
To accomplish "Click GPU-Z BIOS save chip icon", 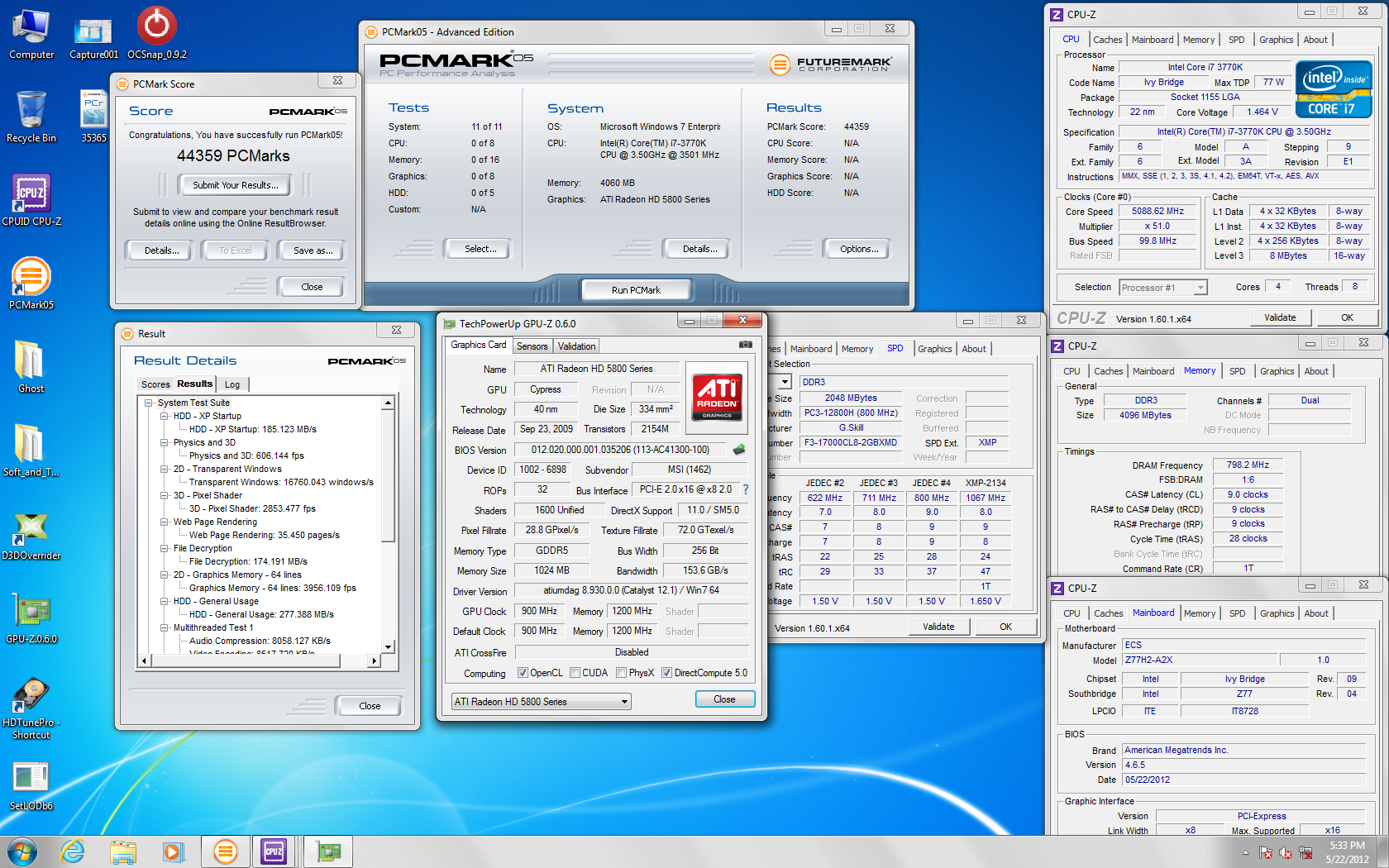I will [x=739, y=450].
